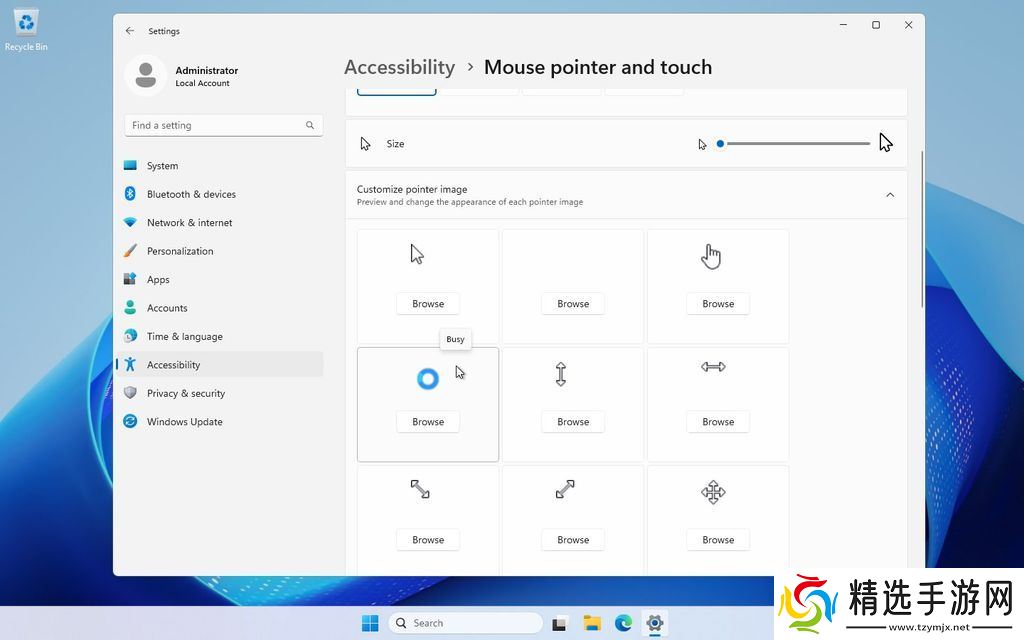This screenshot has height=640, width=1024.
Task: Select the Busy spinning circle pointer
Action: point(427,379)
